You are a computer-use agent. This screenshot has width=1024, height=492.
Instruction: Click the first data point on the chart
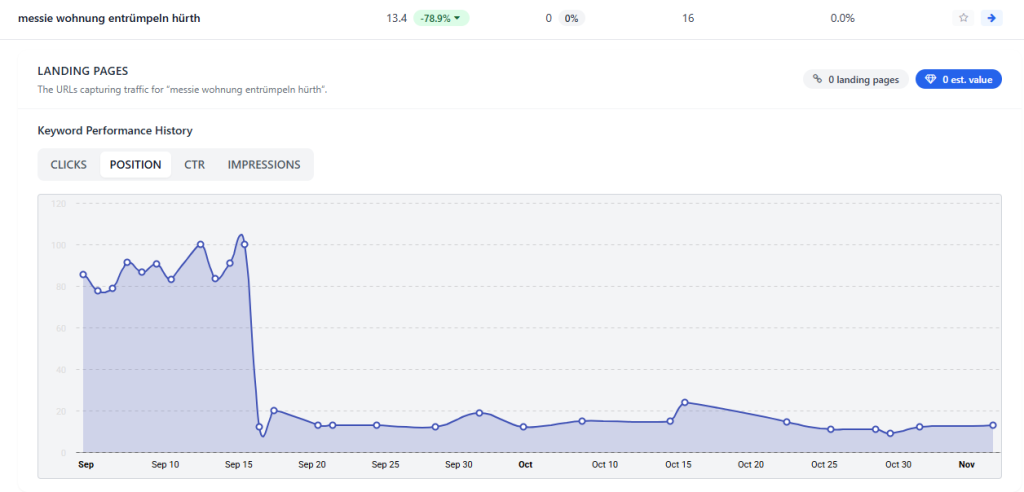(83, 274)
